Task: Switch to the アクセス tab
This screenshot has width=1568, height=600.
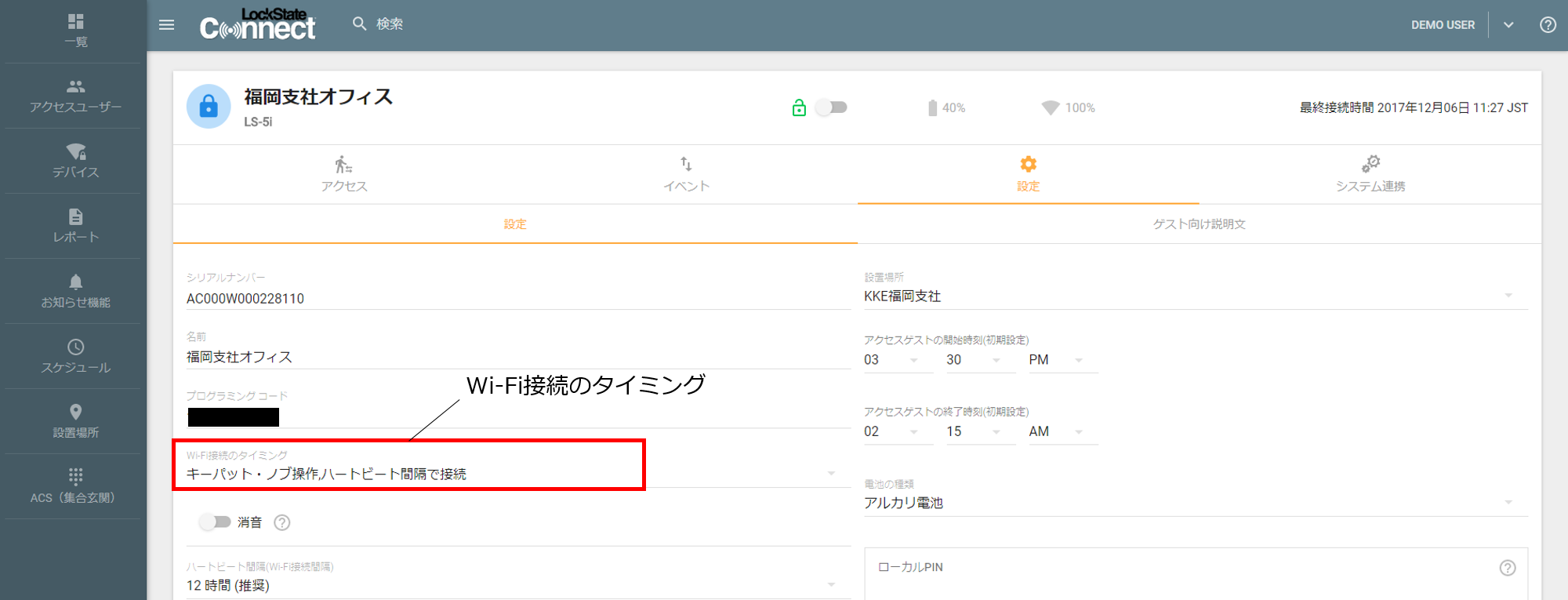Action: coord(344,174)
